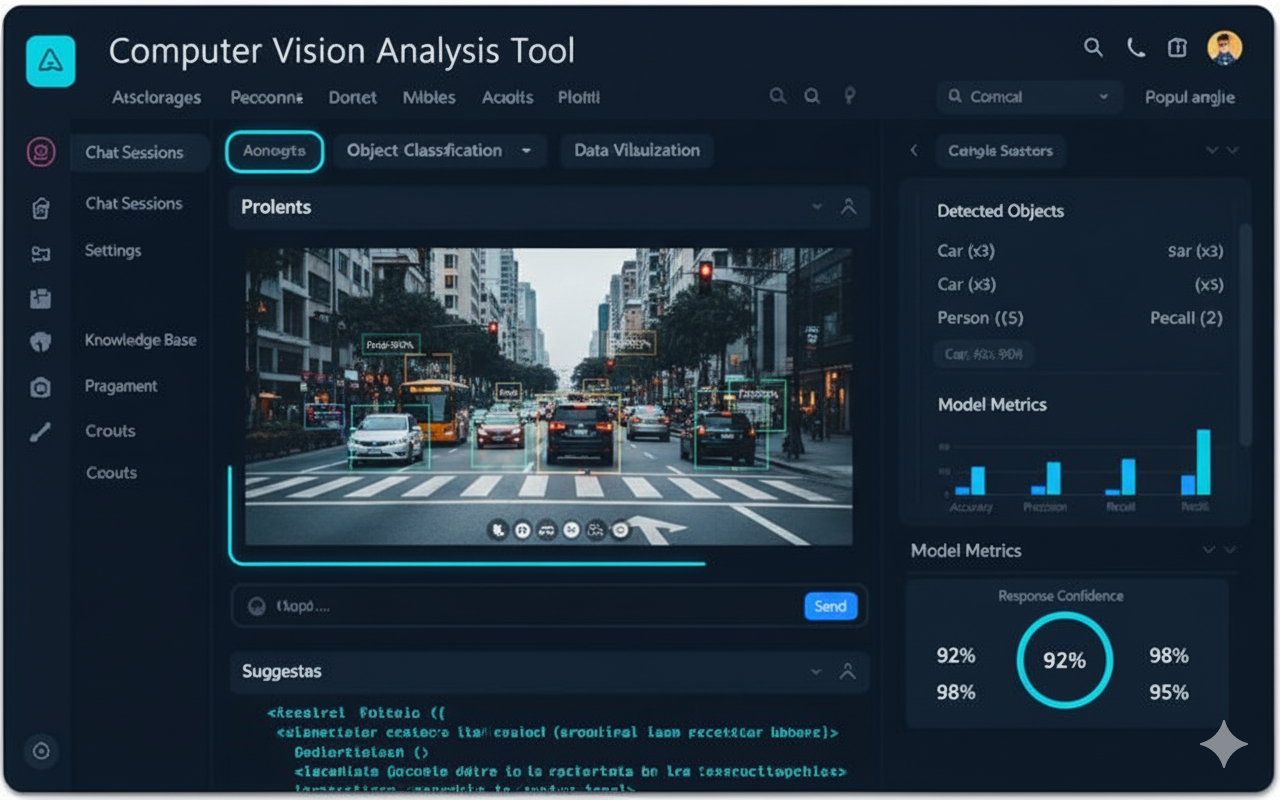Click sidebar icon beside Knowledge Base
1280x800 pixels.
click(x=40, y=342)
